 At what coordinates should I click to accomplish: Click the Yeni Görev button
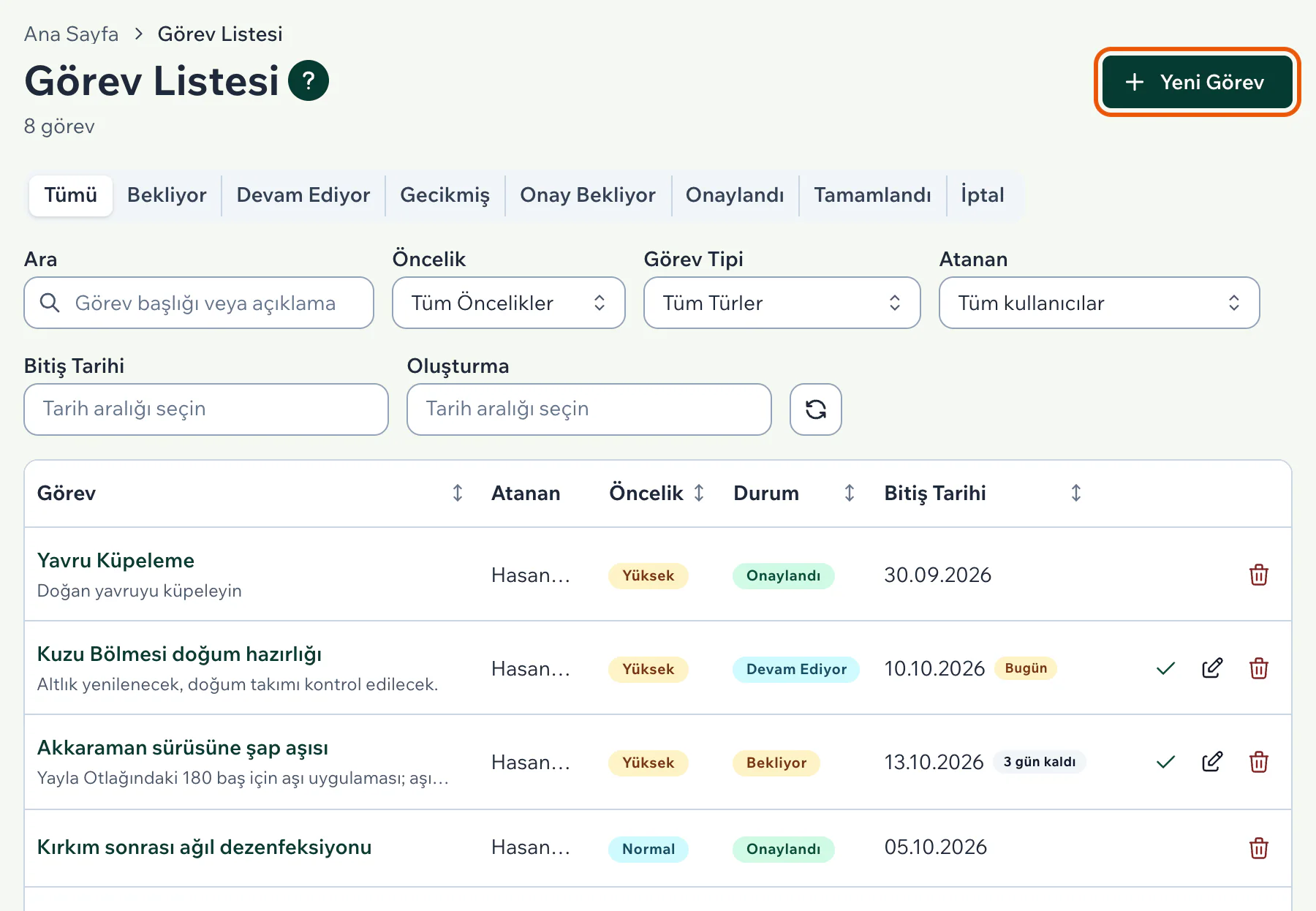click(x=1197, y=82)
